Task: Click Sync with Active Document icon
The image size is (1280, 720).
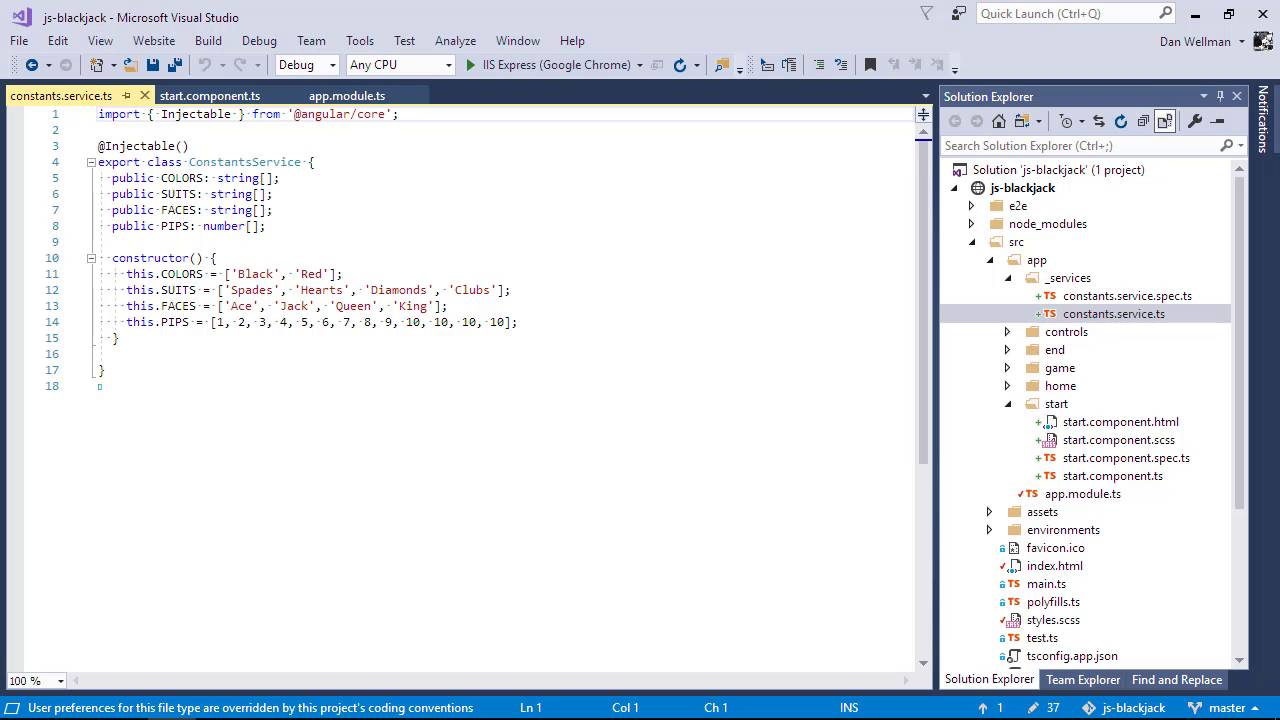Action: (x=1098, y=121)
